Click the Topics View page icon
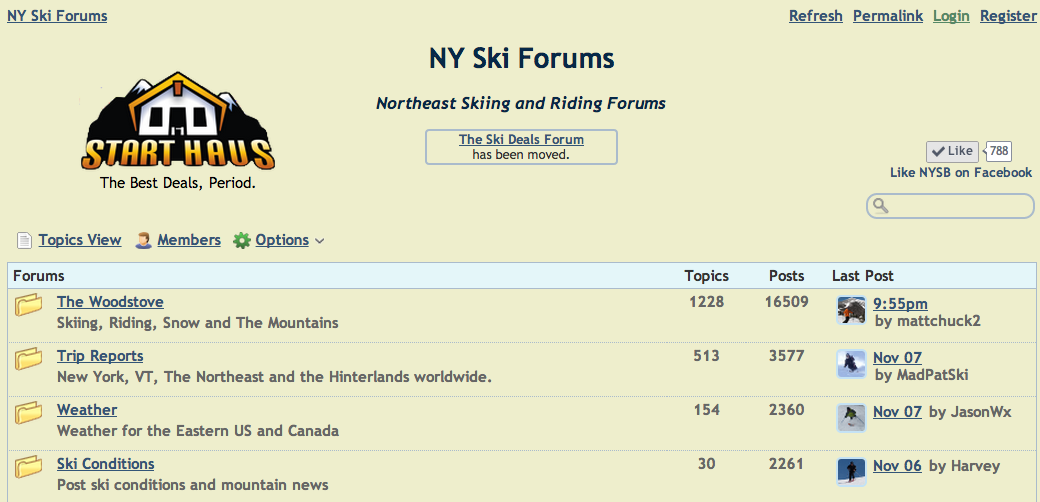Viewport: 1040px width, 502px height. point(25,241)
